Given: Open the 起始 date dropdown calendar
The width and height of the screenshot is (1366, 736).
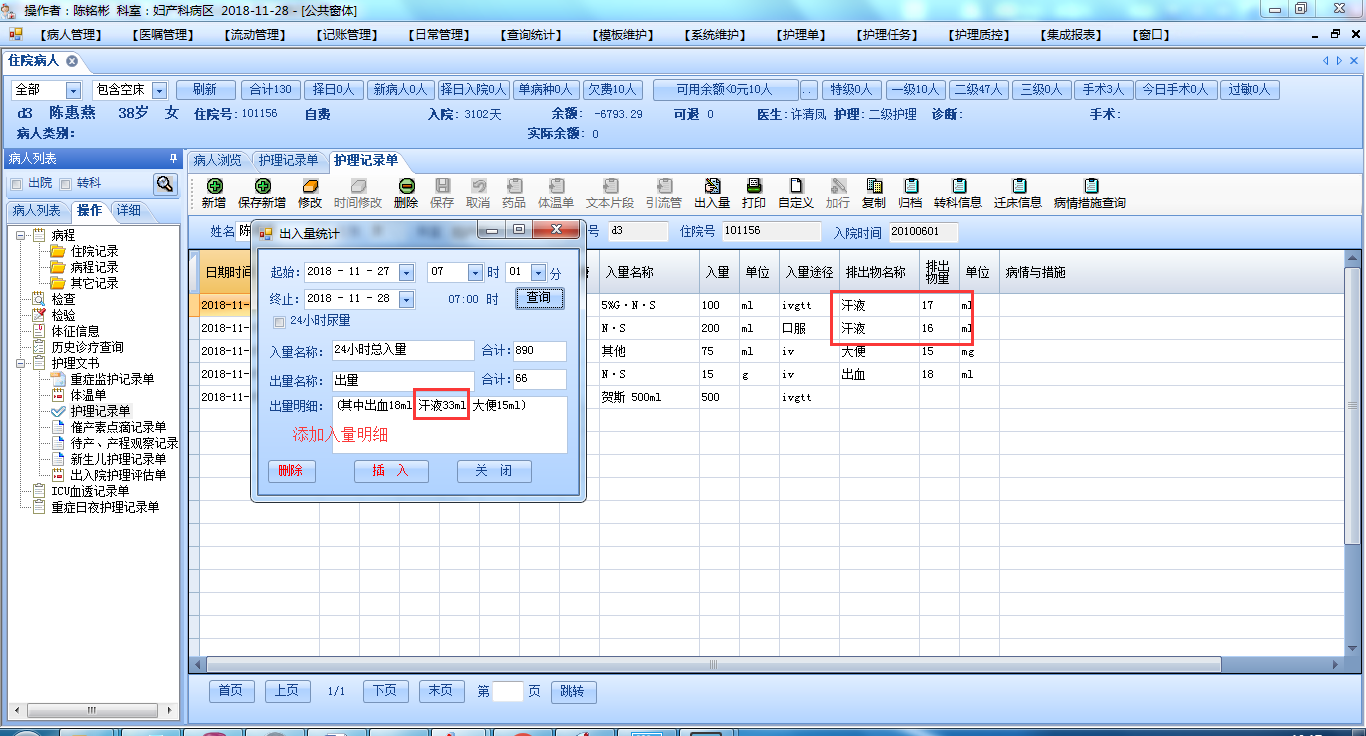Looking at the screenshot, I should (x=406, y=272).
